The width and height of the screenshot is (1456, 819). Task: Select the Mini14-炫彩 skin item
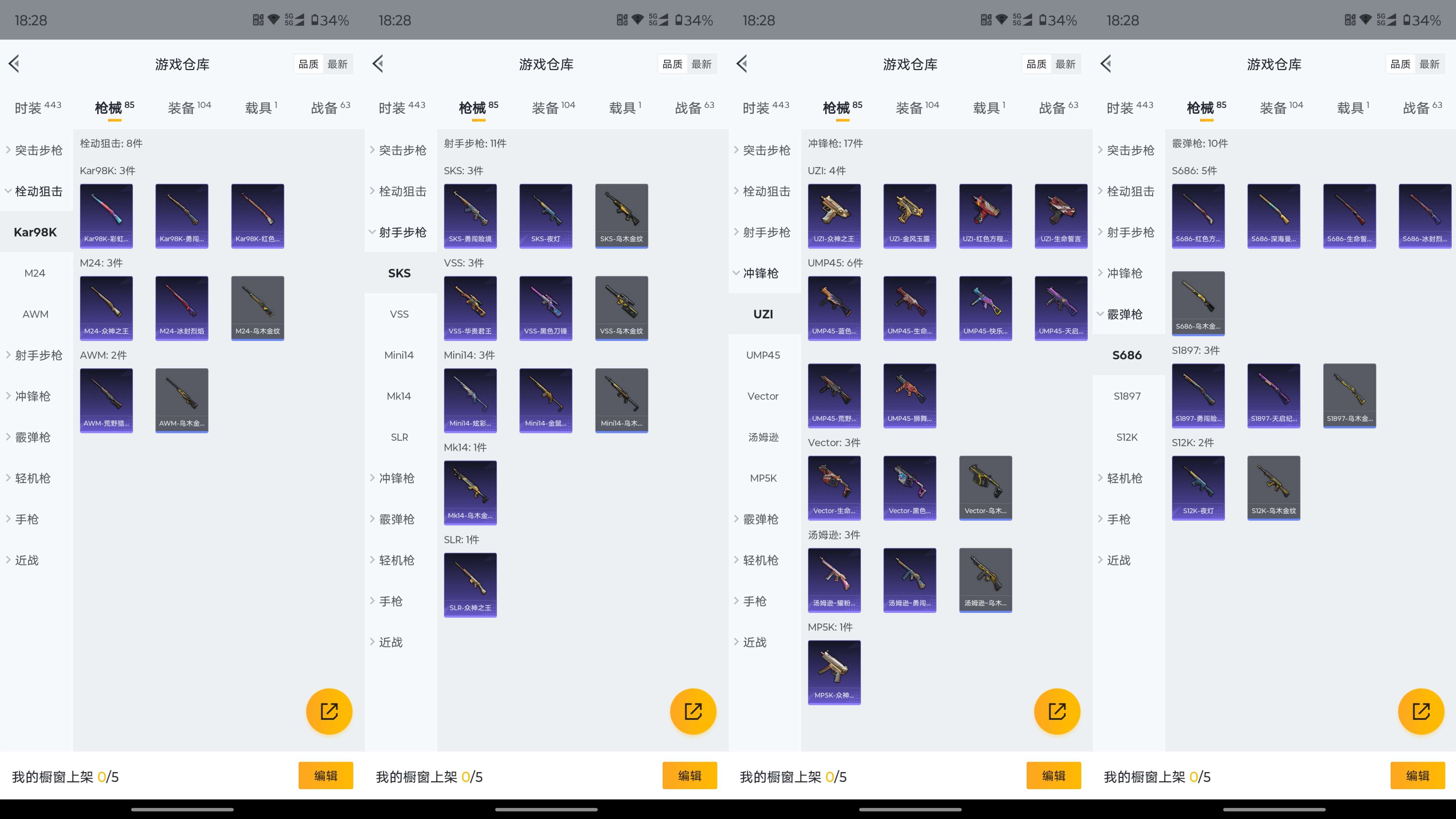(x=470, y=400)
